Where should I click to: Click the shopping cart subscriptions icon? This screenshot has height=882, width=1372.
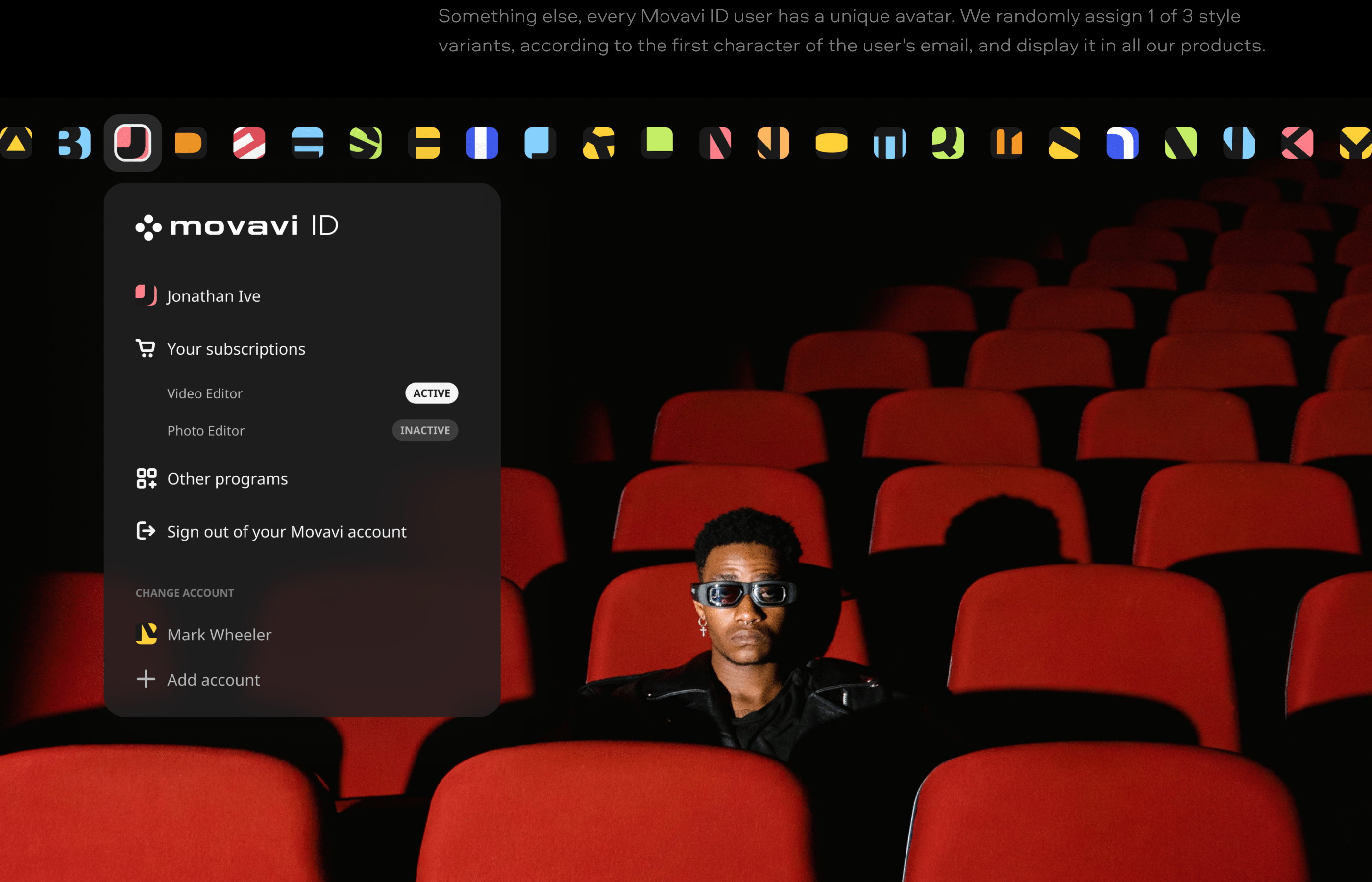tap(146, 348)
